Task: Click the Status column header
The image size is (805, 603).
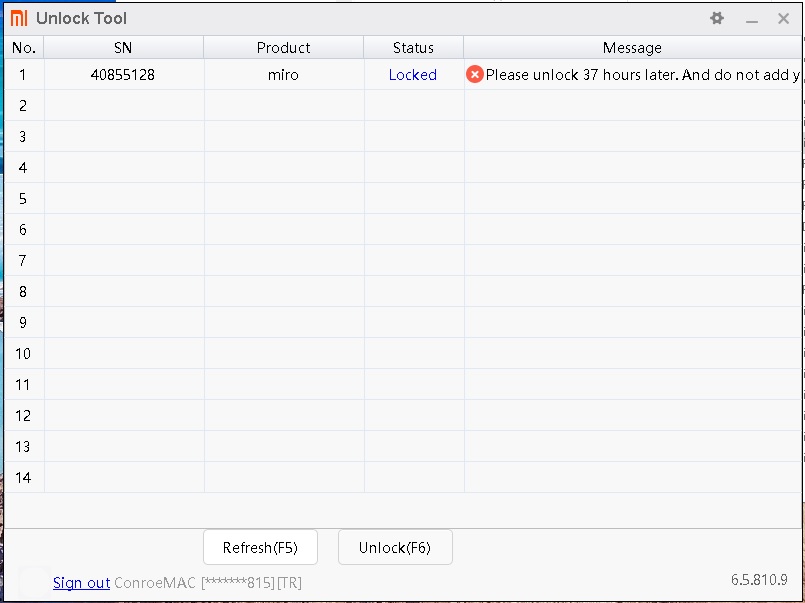Action: point(413,48)
